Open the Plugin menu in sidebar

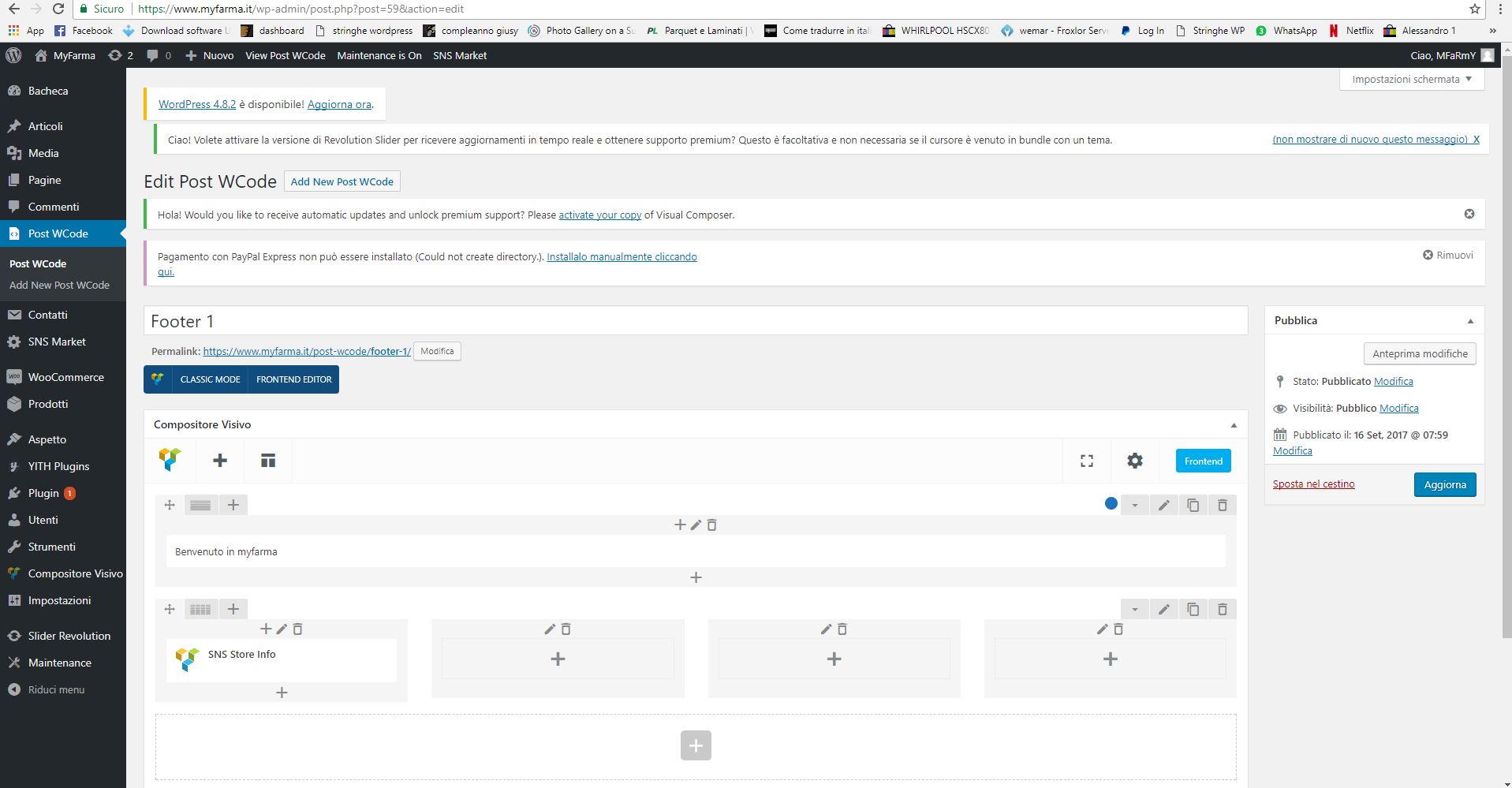(43, 493)
